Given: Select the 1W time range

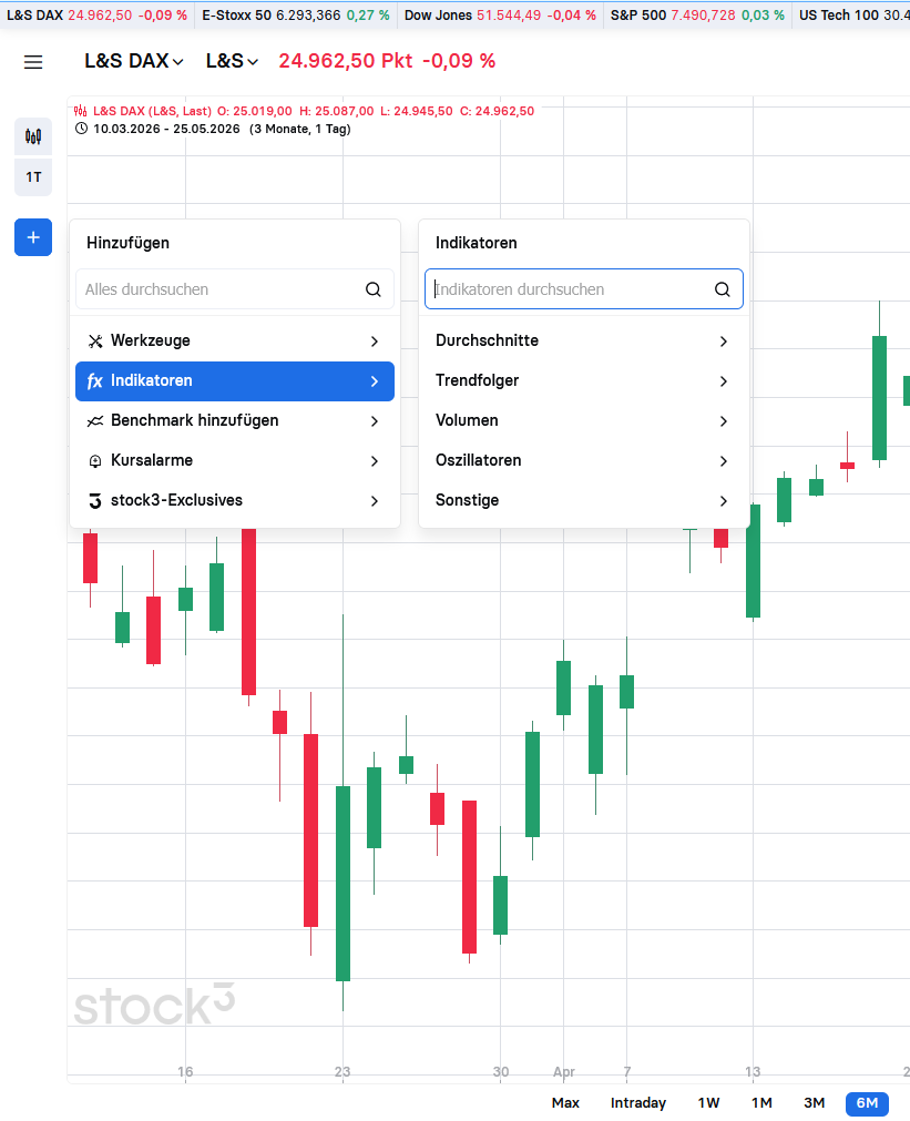Looking at the screenshot, I should [708, 1103].
